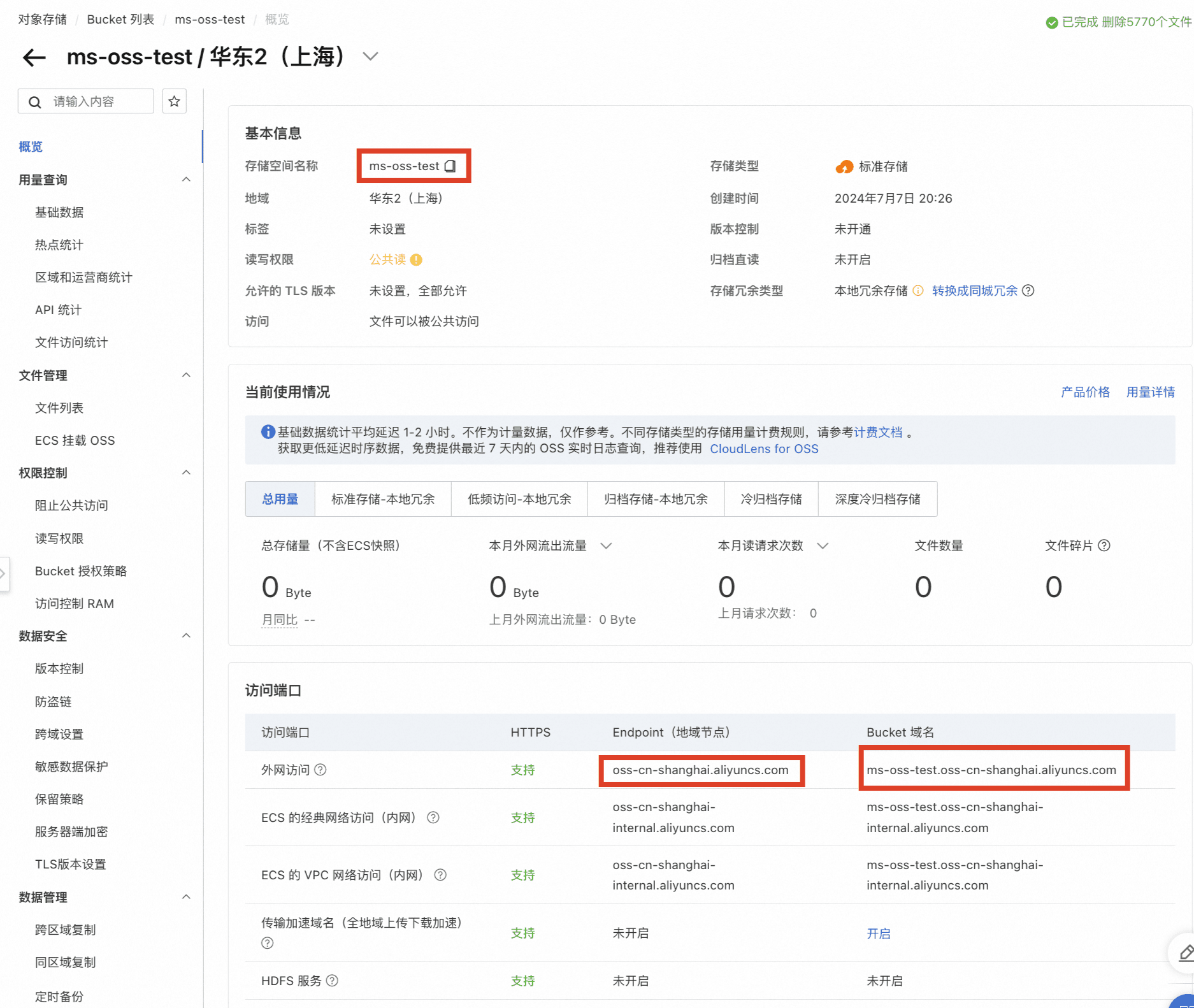The height and width of the screenshot is (1008, 1194).
Task: Open 保留策略 in the sidebar
Action: coord(59,799)
